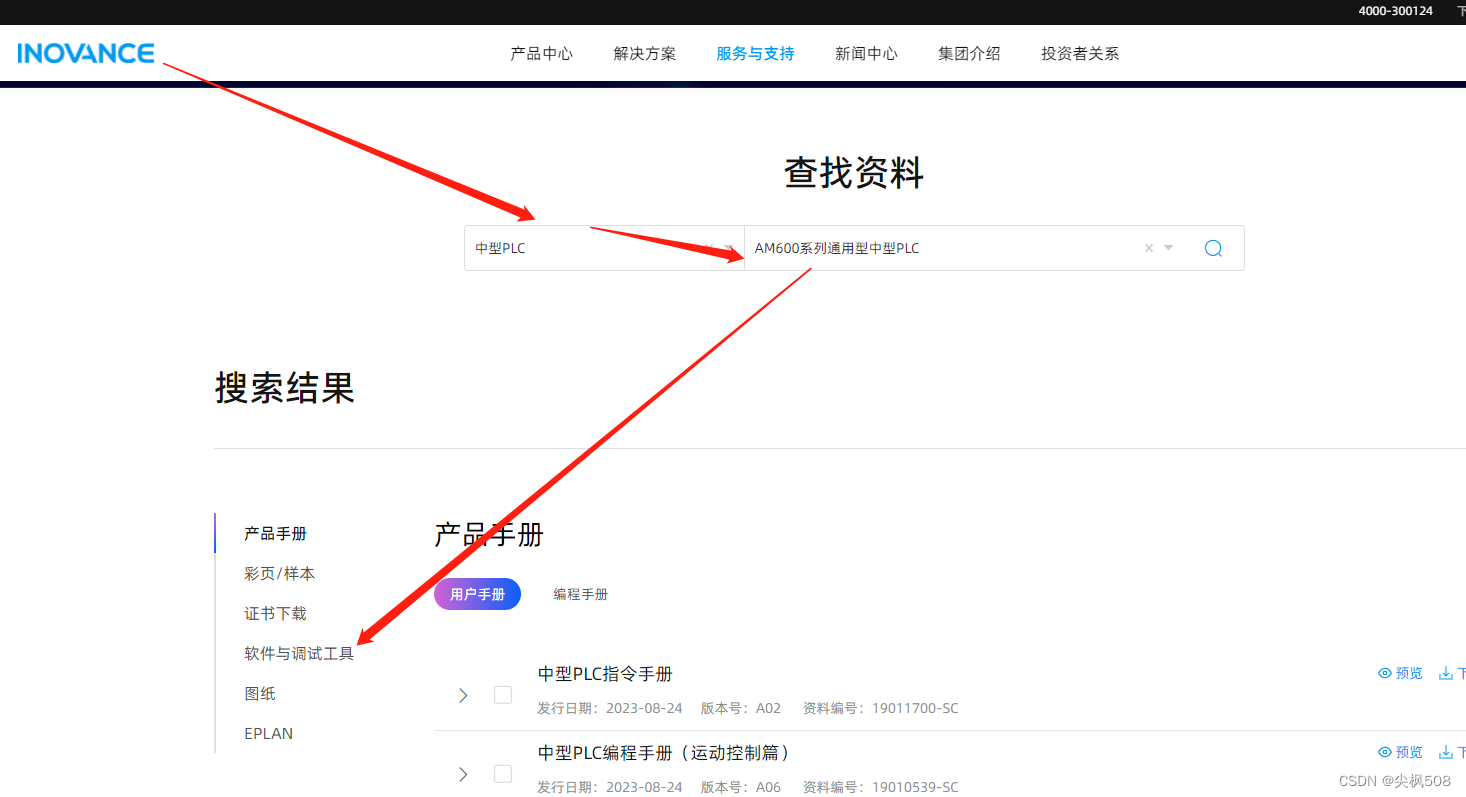Screen dimensions: 1466x797
Task: Open the 解决方案 menu
Action: point(645,54)
